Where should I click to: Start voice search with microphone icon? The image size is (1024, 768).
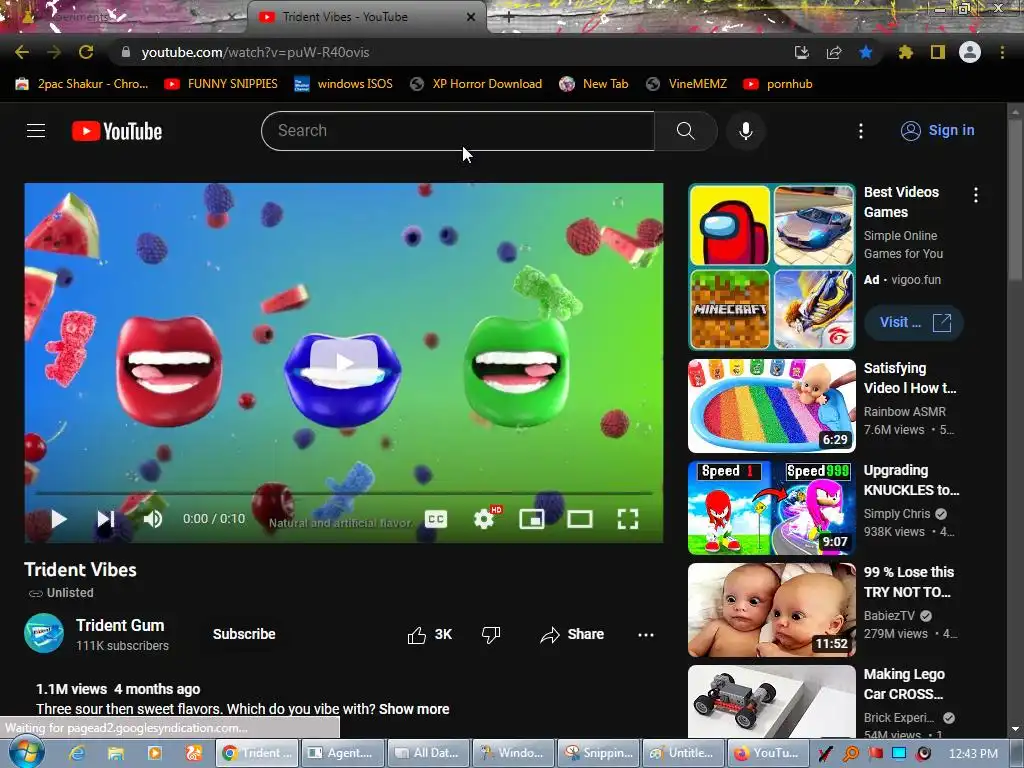pyautogui.click(x=745, y=131)
